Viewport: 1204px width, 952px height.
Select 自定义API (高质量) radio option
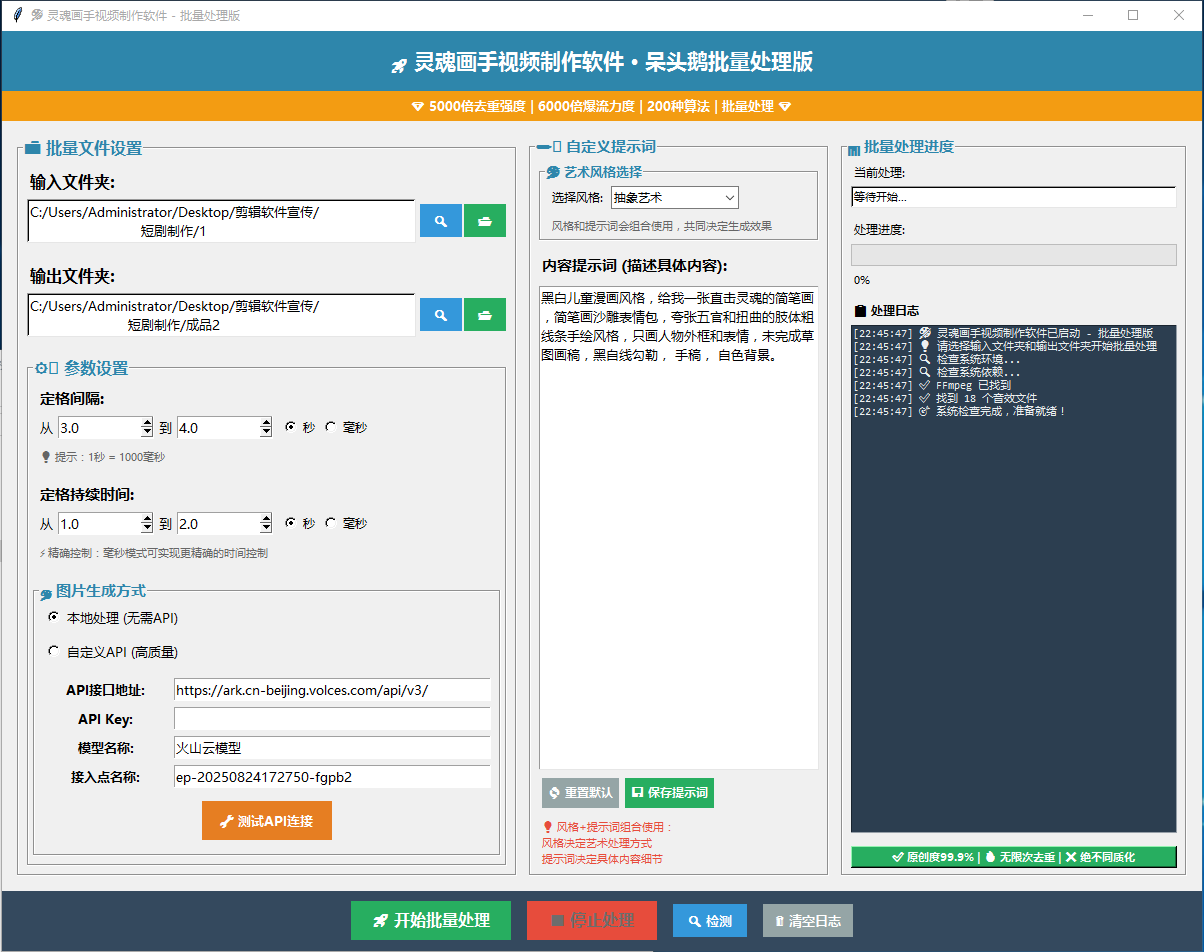54,651
